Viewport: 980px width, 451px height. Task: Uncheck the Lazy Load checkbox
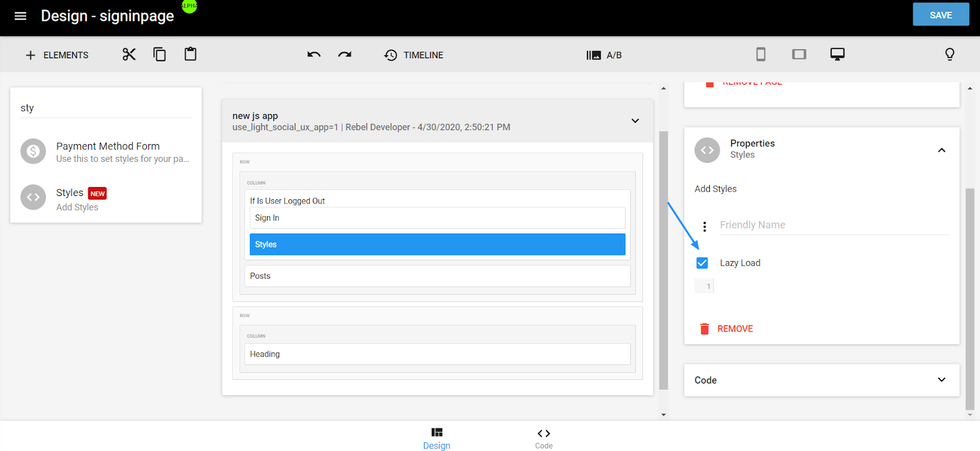[x=702, y=263]
